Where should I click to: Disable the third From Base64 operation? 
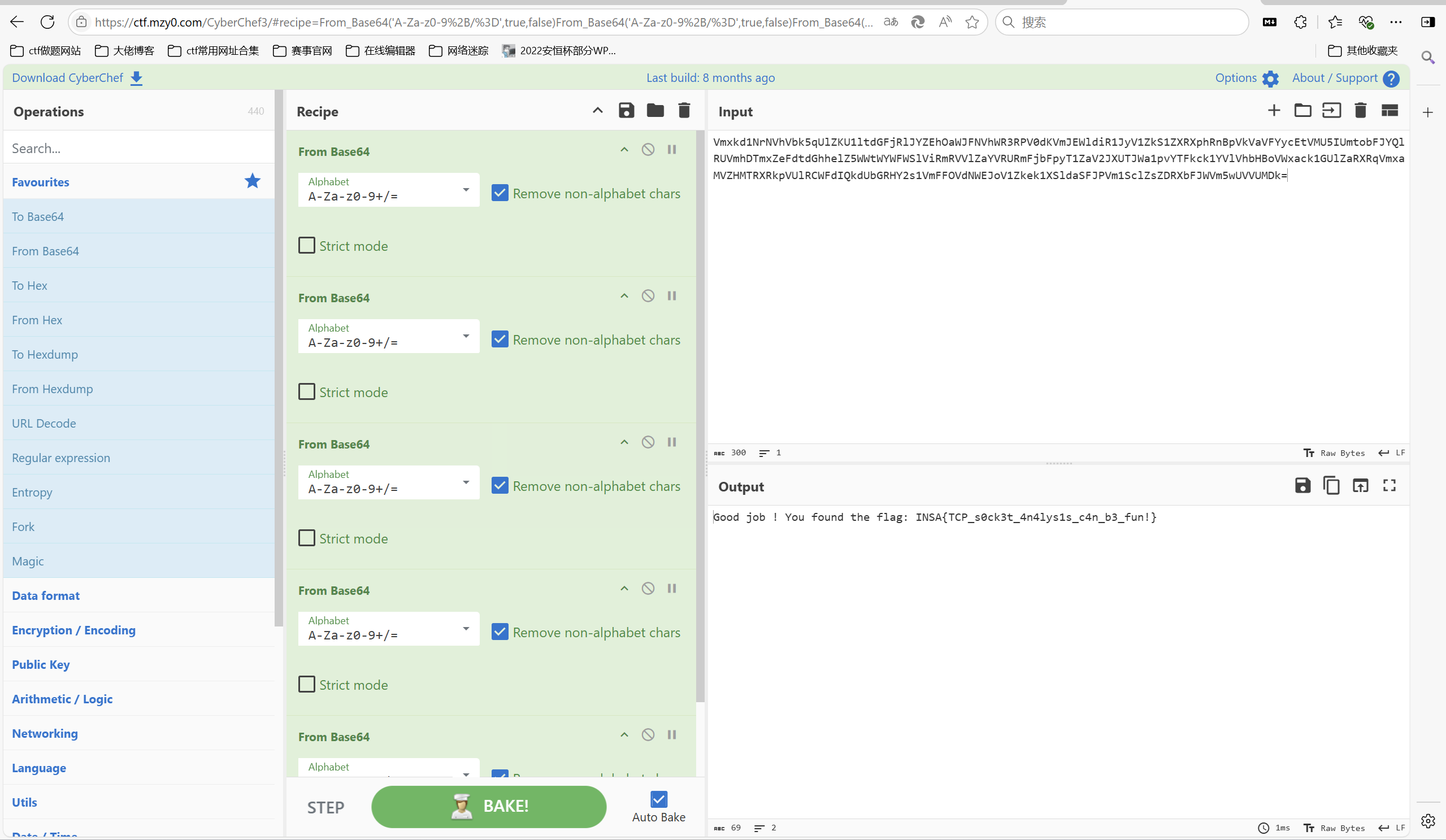tap(648, 442)
